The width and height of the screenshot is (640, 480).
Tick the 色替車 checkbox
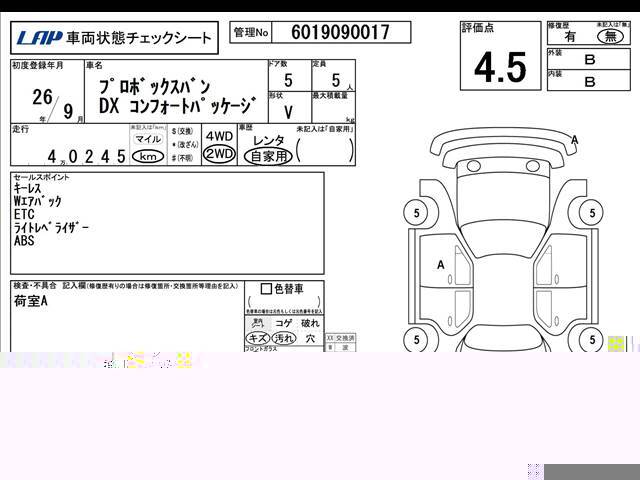click(266, 290)
